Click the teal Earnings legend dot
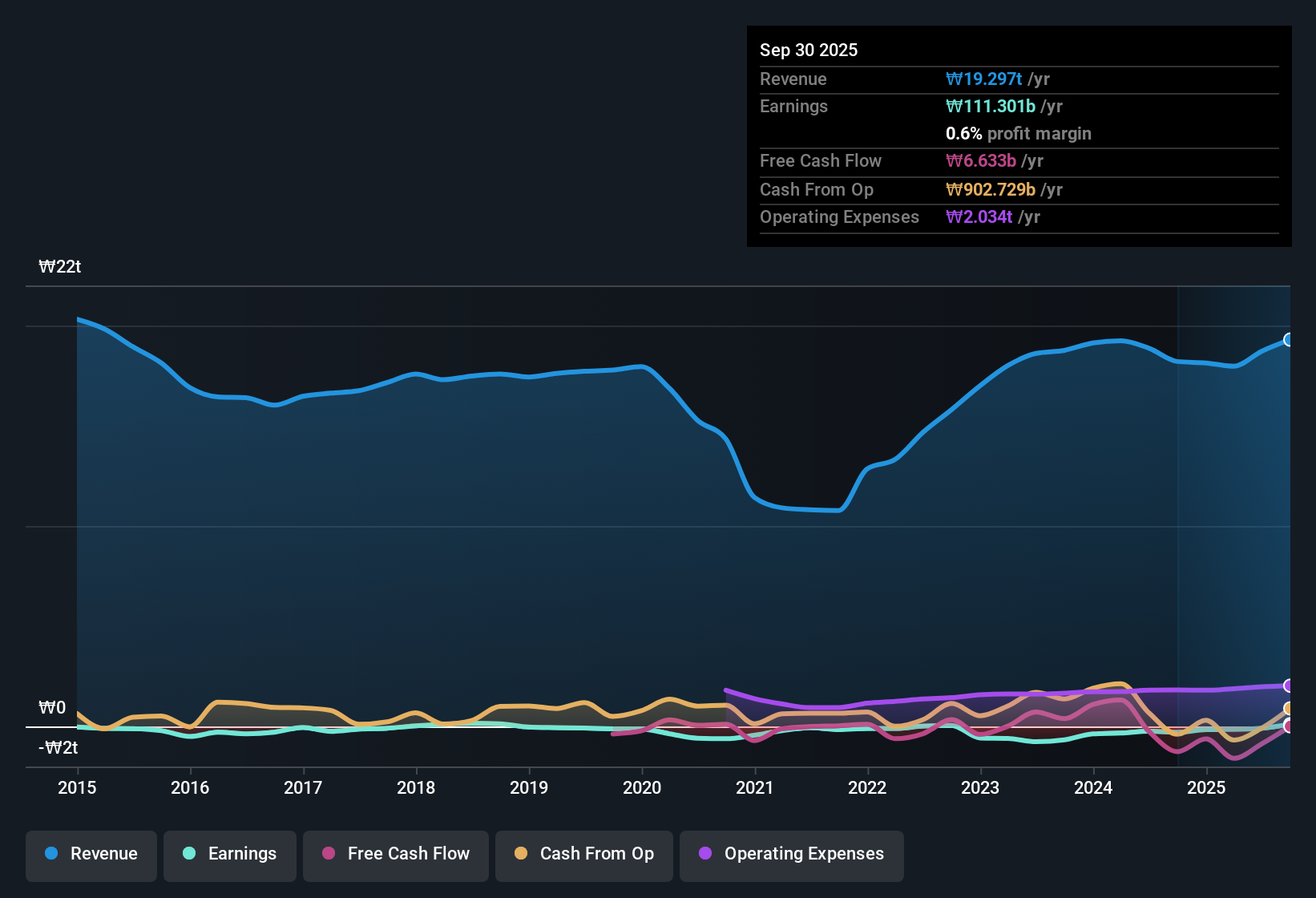 pos(189,854)
